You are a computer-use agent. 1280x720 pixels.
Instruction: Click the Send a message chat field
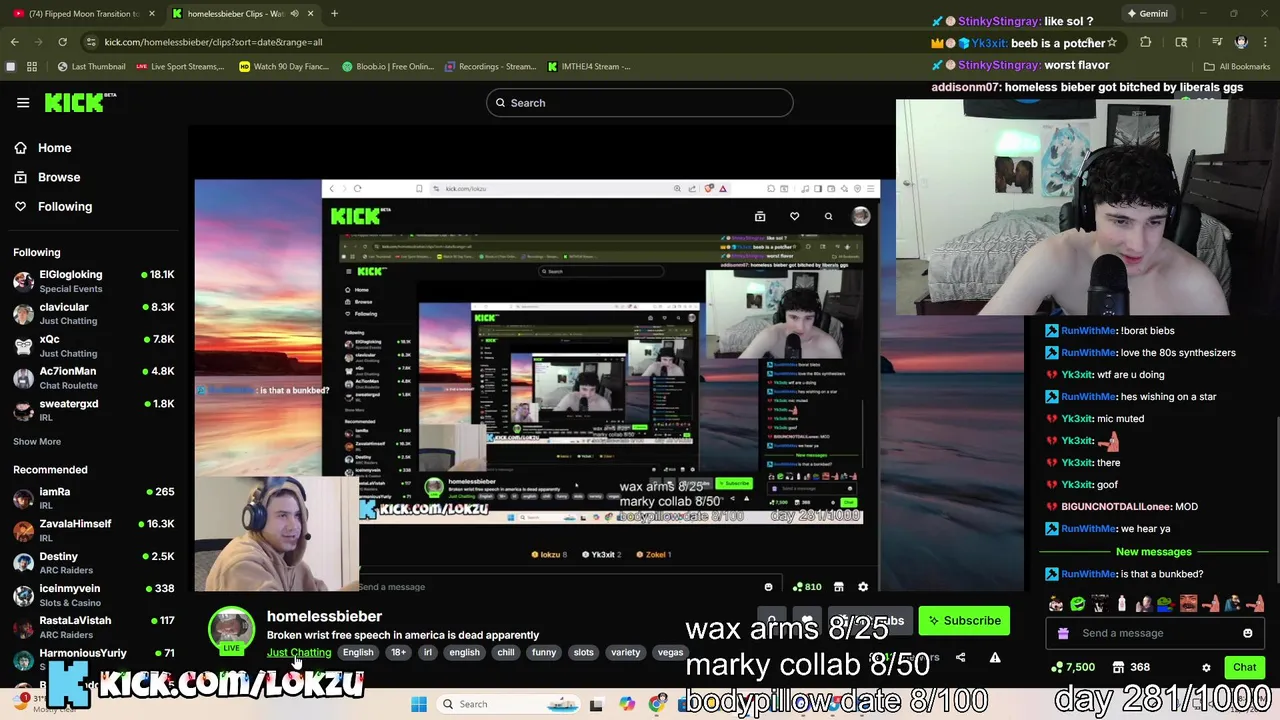[1156, 633]
